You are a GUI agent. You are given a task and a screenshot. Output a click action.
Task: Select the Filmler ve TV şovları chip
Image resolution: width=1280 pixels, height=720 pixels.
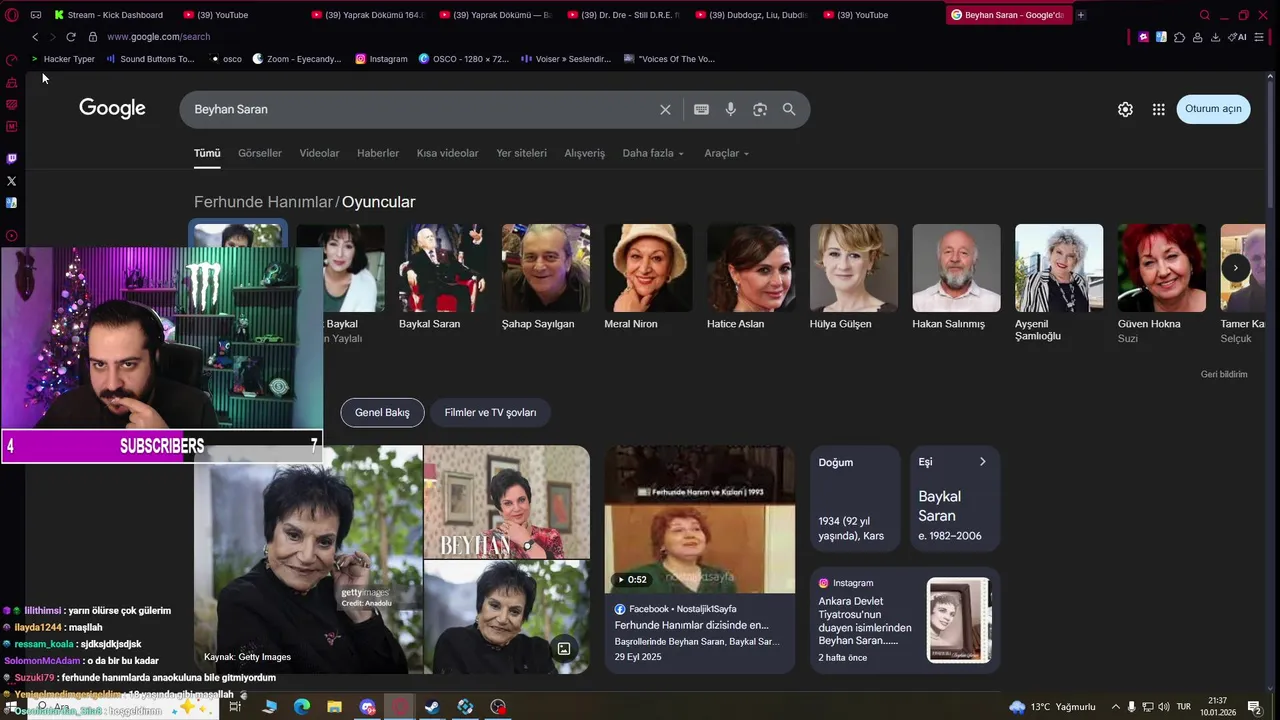(x=490, y=412)
